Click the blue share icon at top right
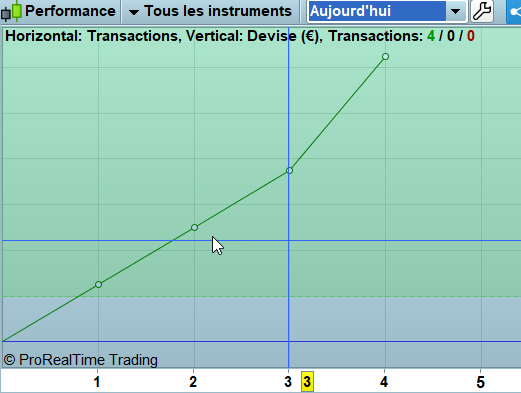The height and width of the screenshot is (393, 521). point(514,12)
